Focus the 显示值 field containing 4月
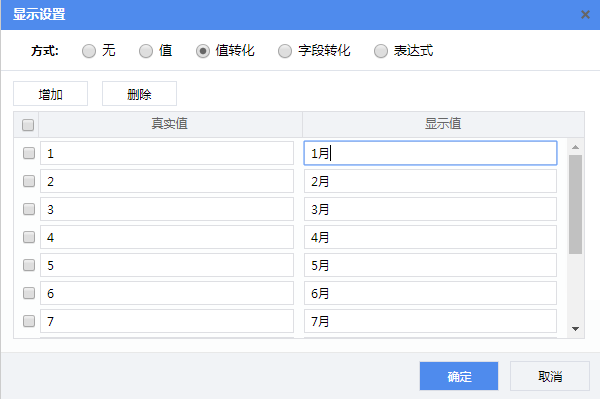Screen dimensions: 600x399 (x=430, y=237)
